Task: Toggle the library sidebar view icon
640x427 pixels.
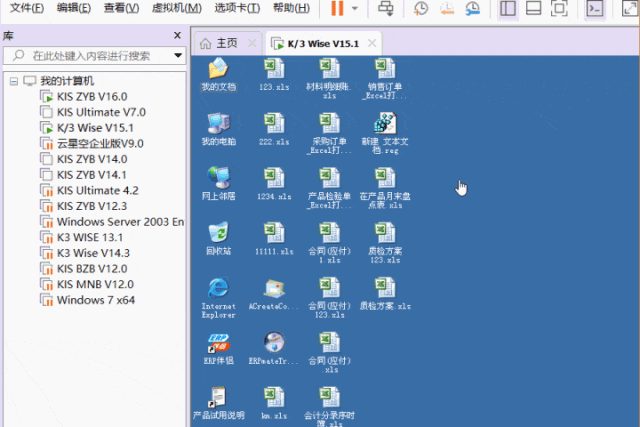Action: pyautogui.click(x=508, y=8)
